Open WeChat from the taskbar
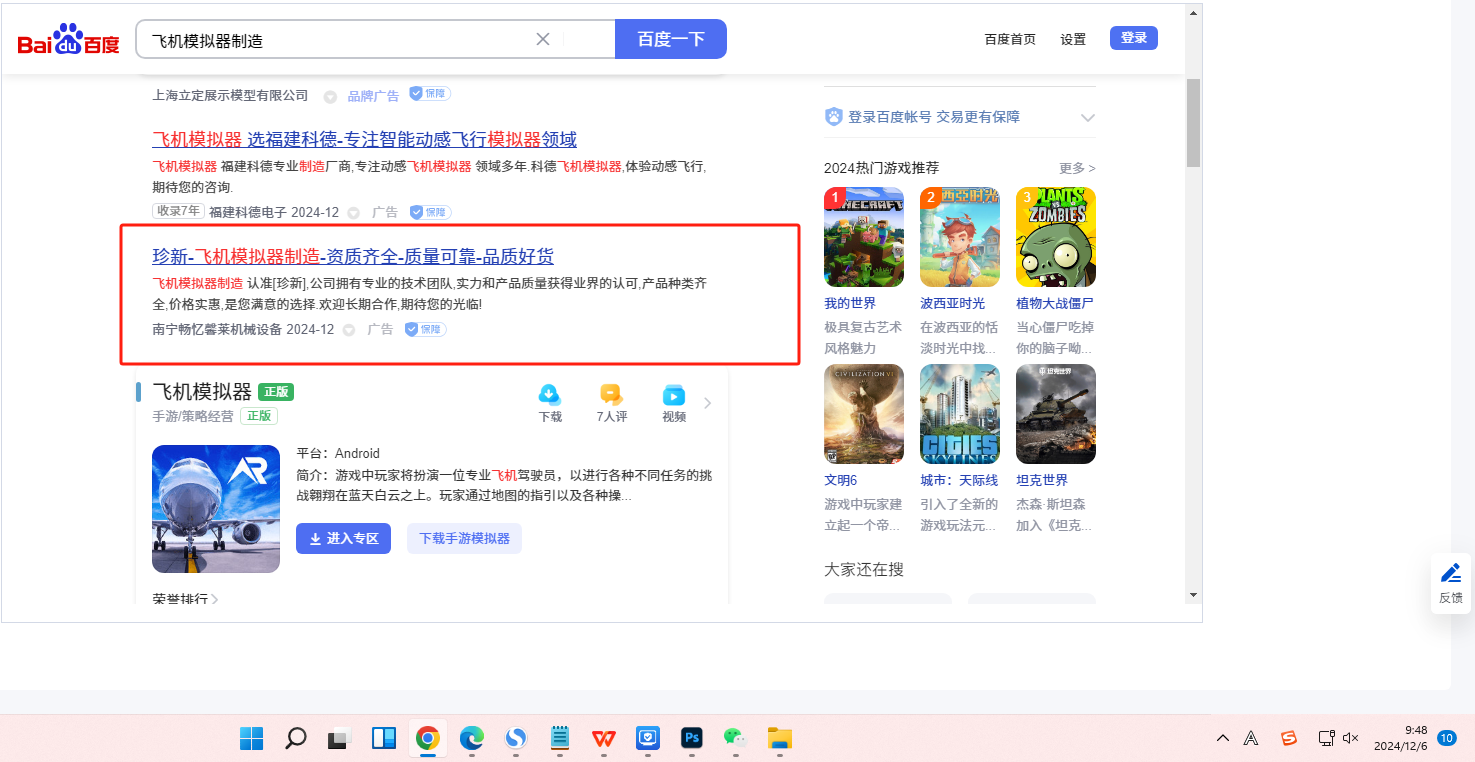This screenshot has width=1475, height=762. (735, 738)
